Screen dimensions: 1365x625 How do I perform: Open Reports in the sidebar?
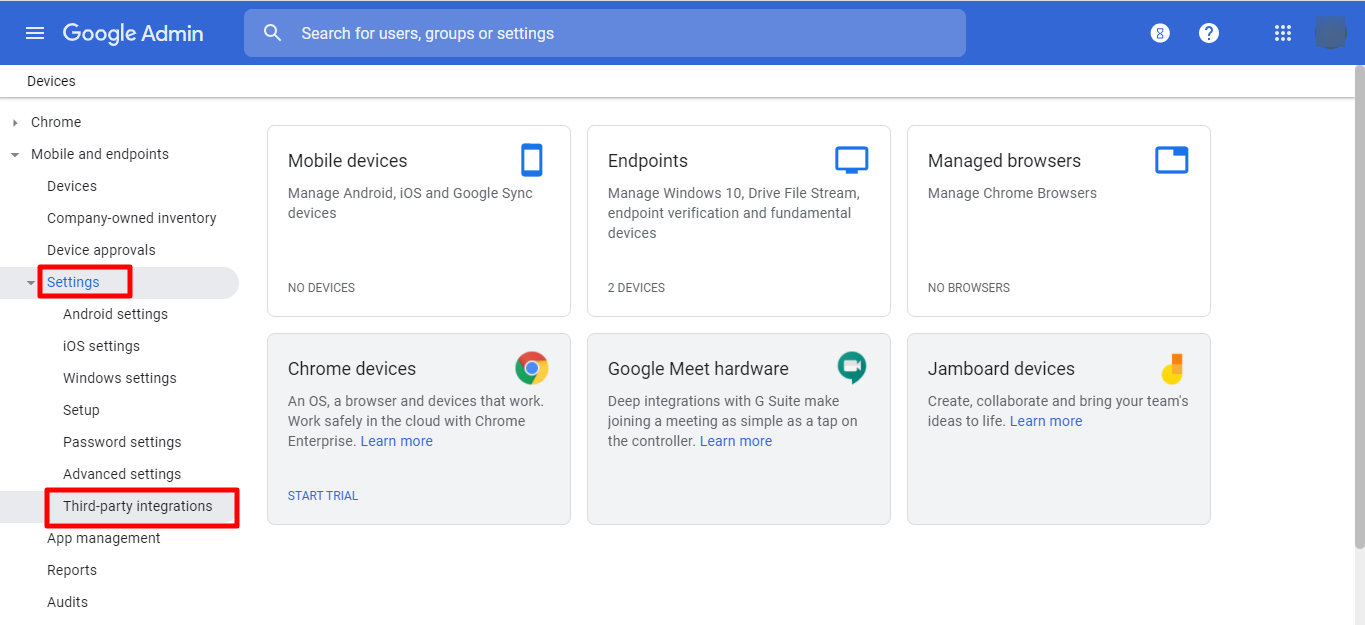click(72, 570)
